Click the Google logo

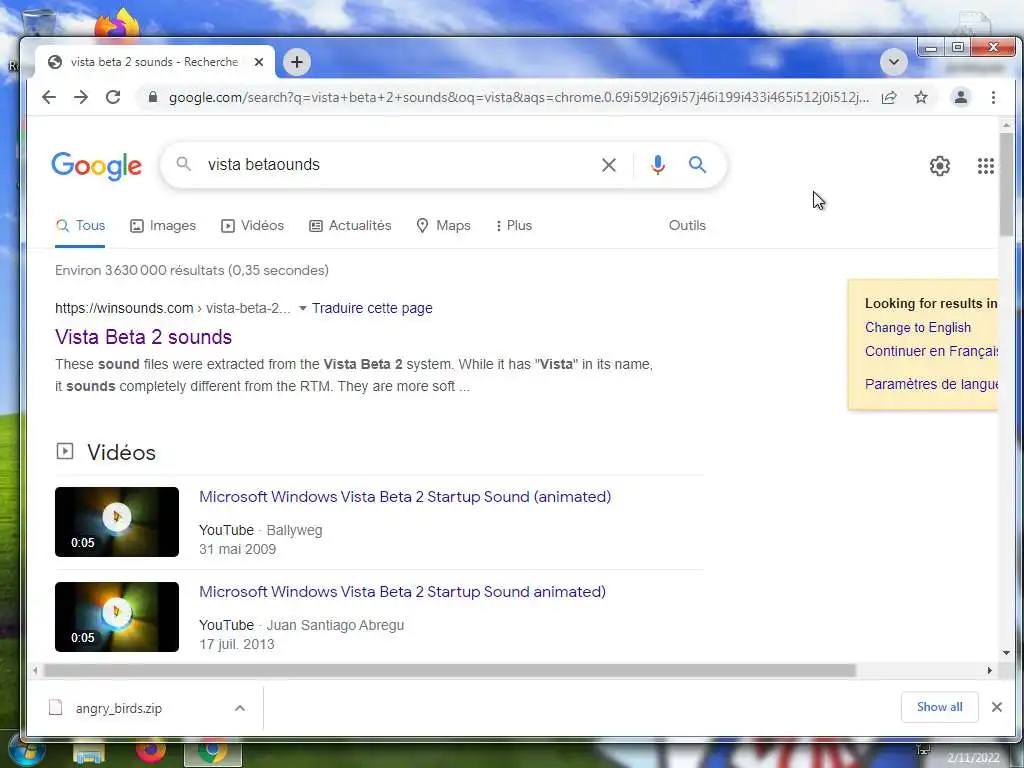(97, 166)
